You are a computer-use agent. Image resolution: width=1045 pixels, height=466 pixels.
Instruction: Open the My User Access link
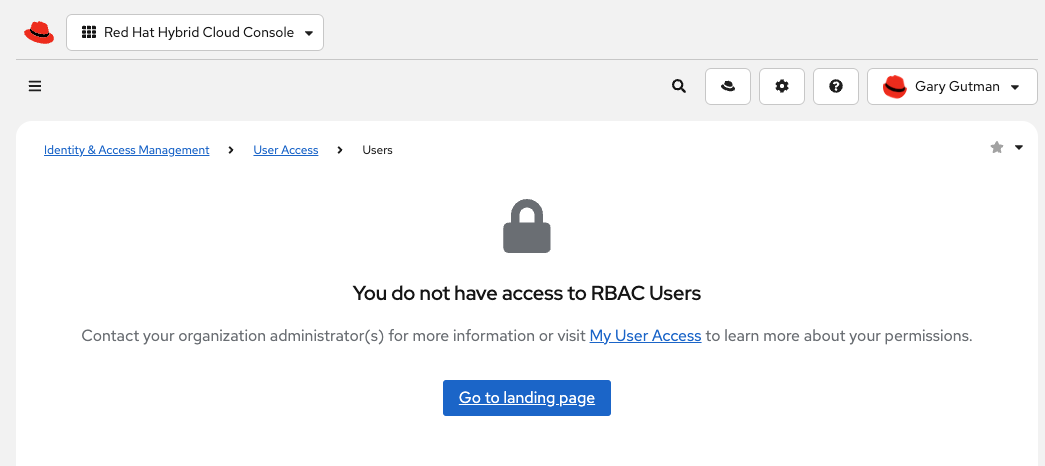[x=645, y=336]
